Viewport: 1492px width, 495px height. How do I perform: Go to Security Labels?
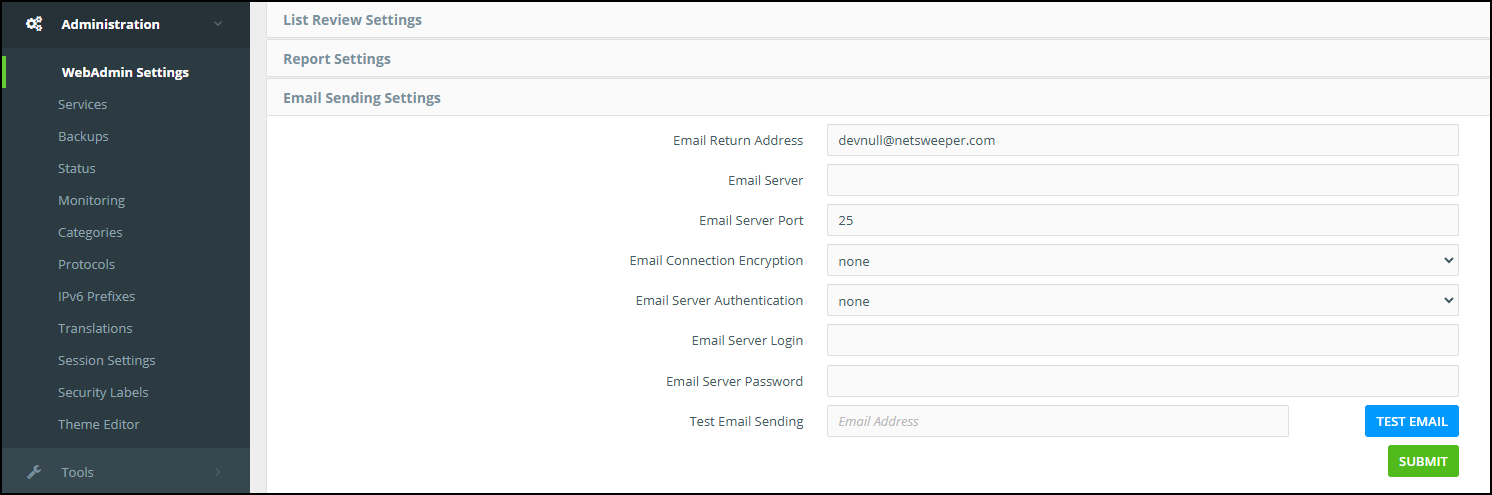tap(103, 392)
